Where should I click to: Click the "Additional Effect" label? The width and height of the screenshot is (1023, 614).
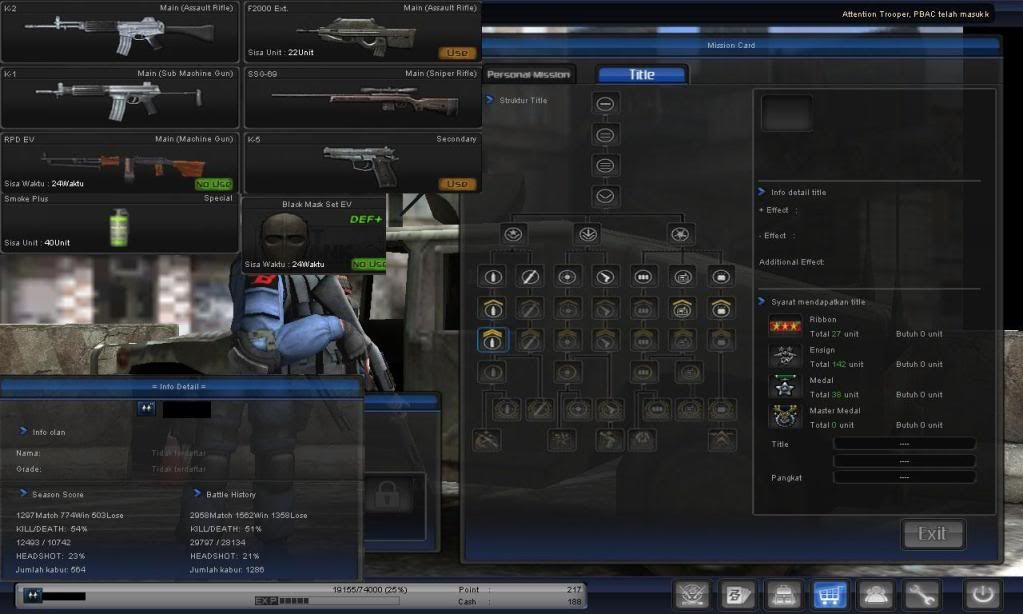791,262
